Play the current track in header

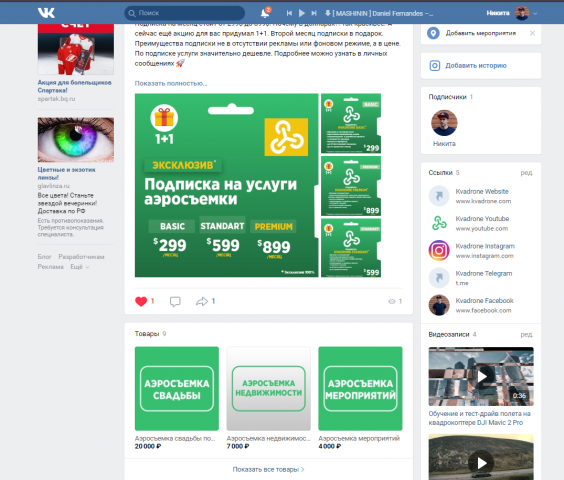click(x=302, y=13)
